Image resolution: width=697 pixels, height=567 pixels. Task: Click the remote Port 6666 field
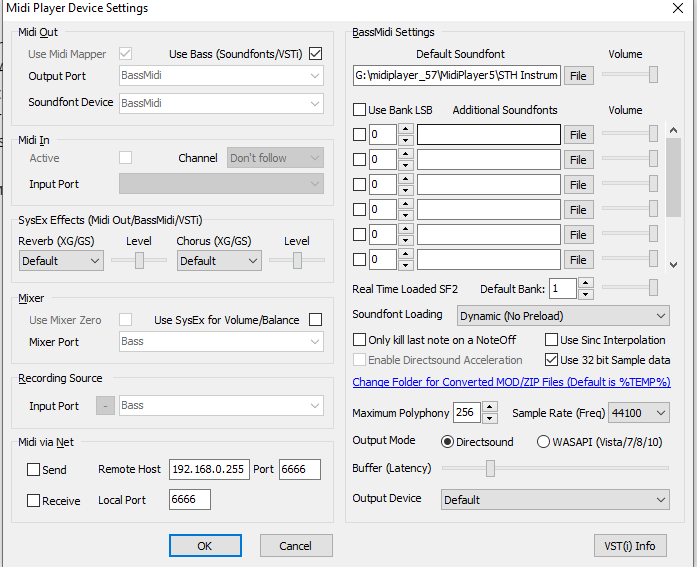300,469
